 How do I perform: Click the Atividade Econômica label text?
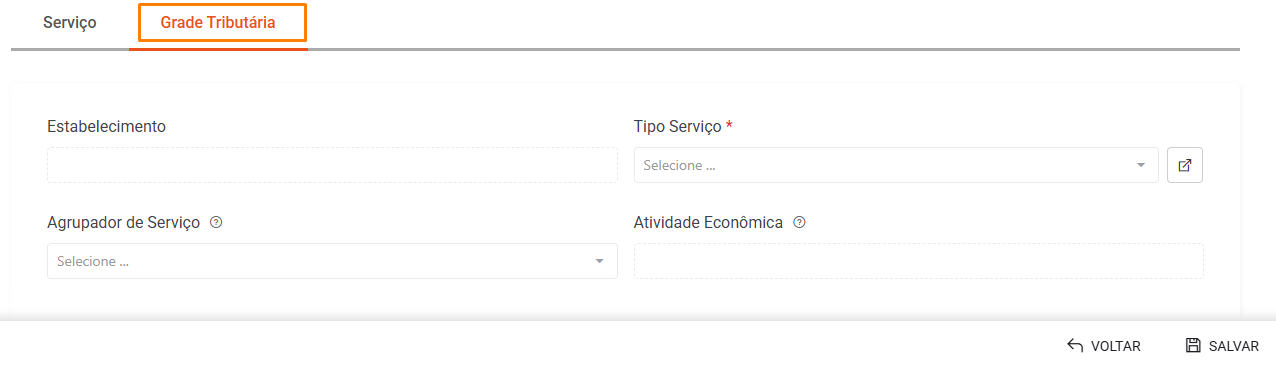708,222
